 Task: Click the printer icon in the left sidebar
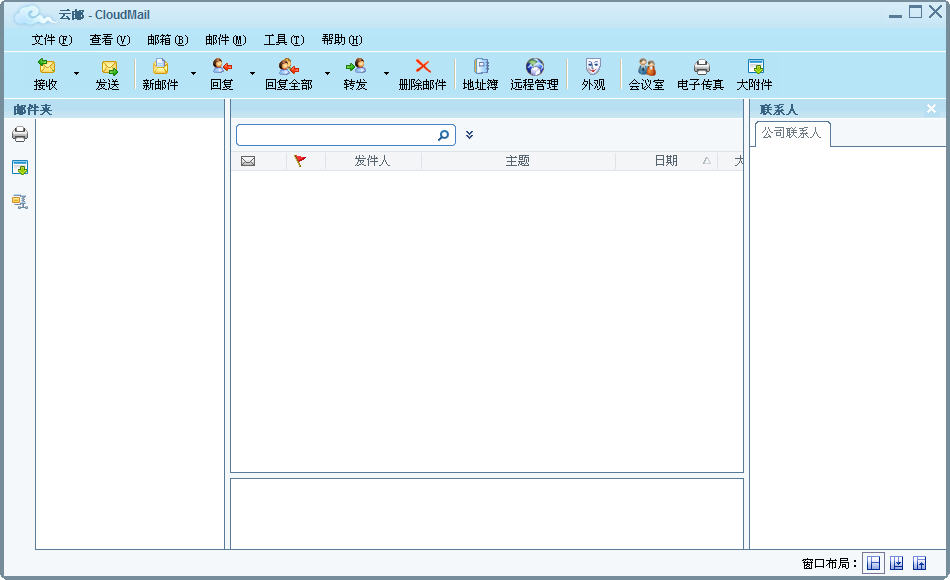click(x=18, y=135)
